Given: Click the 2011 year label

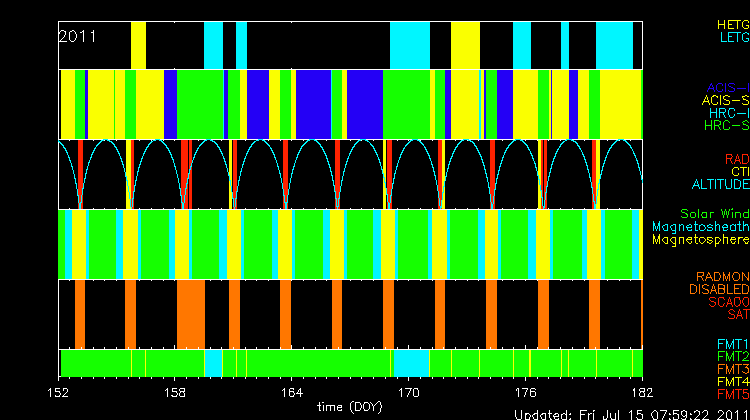Looking at the screenshot, I should (77, 36).
